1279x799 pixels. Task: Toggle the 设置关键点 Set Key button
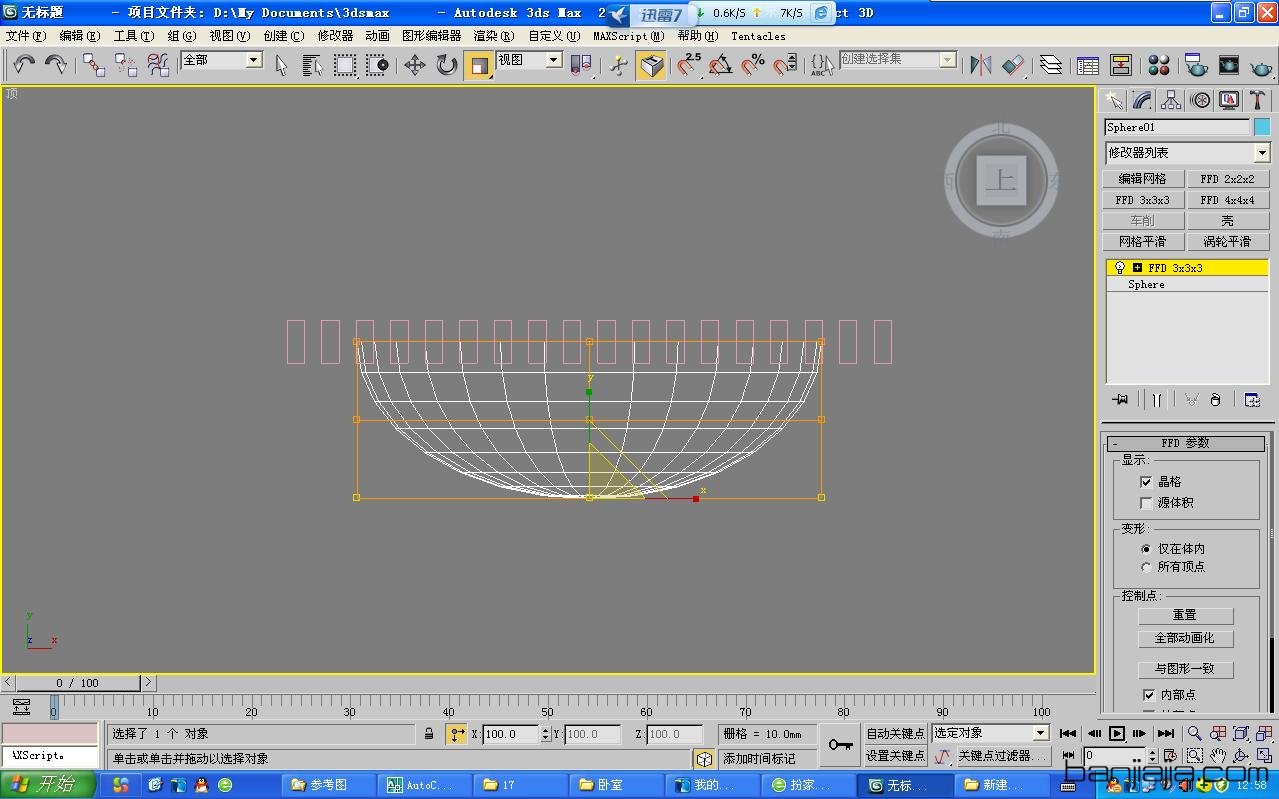coord(895,755)
